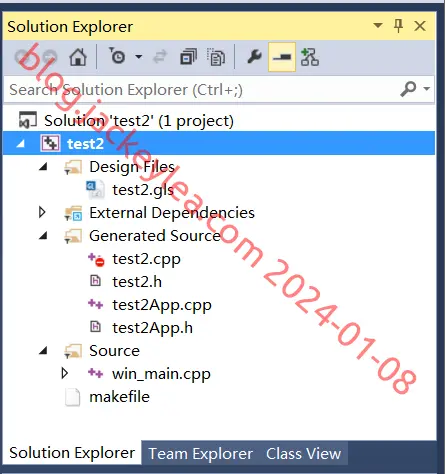Click the makefile document icon

tap(73, 397)
